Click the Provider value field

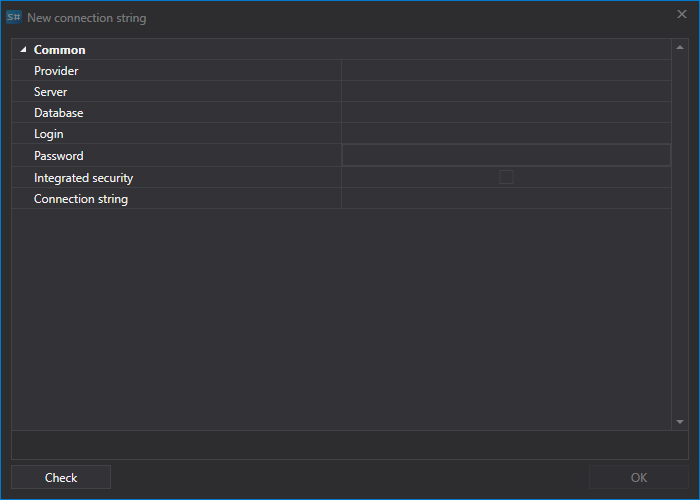[506, 71]
